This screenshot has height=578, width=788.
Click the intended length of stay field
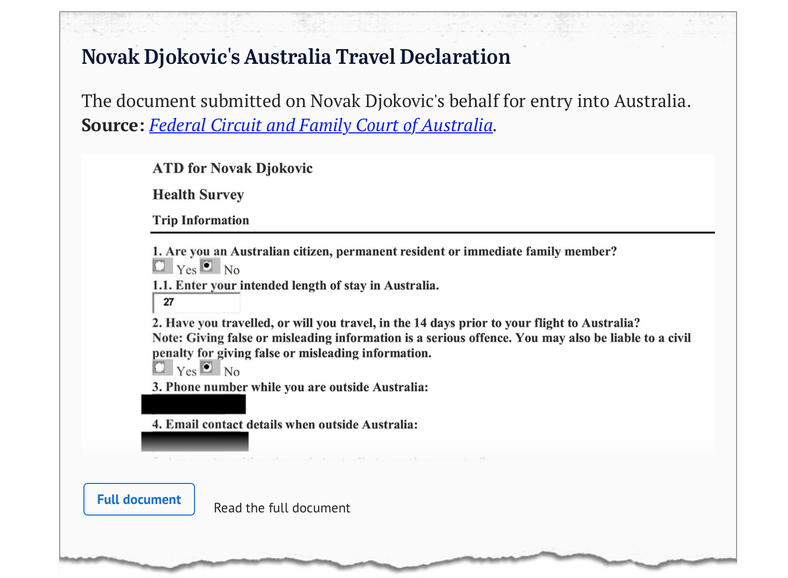[197, 304]
